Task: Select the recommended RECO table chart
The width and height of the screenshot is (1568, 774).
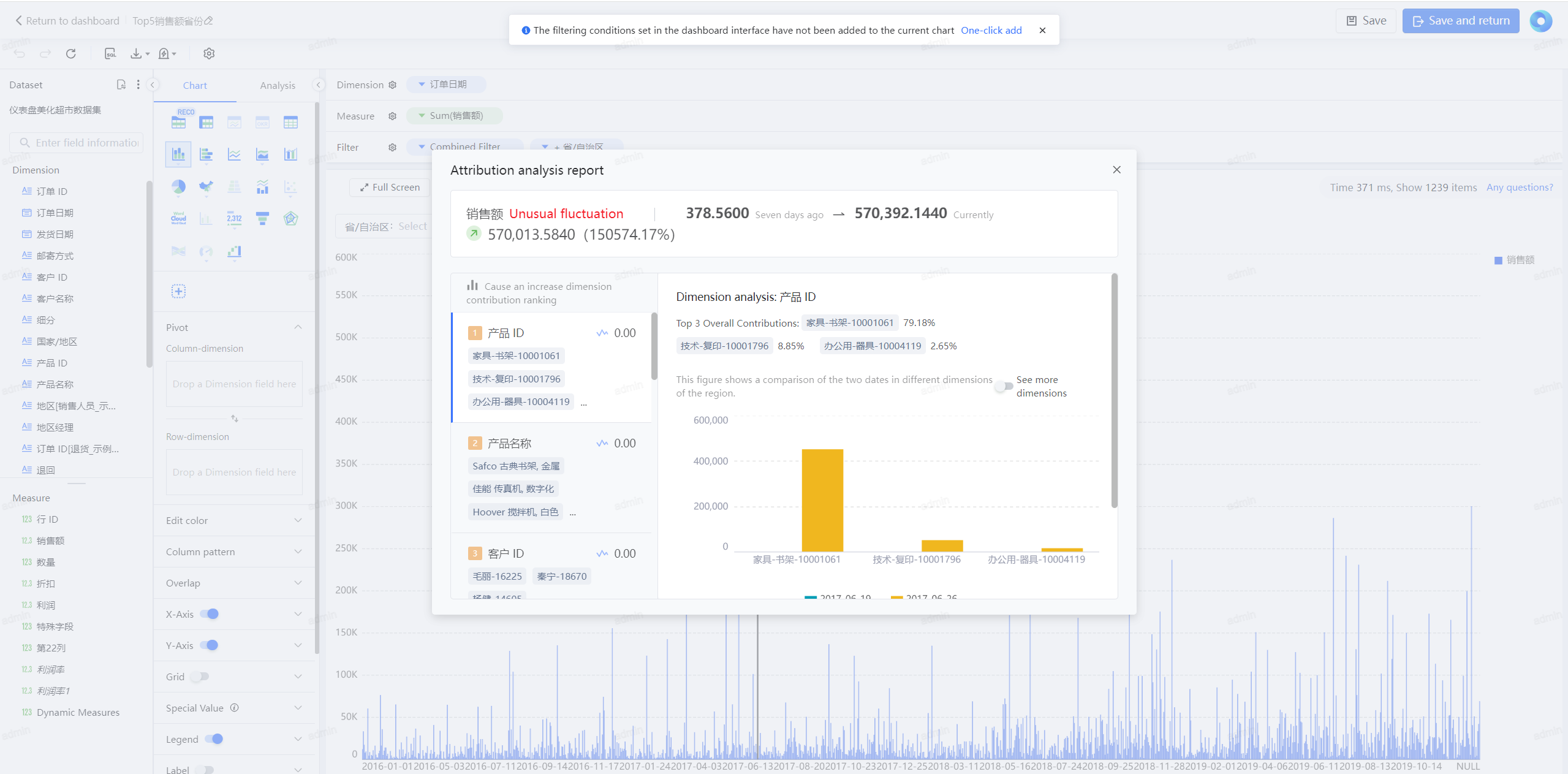Action: (x=178, y=122)
